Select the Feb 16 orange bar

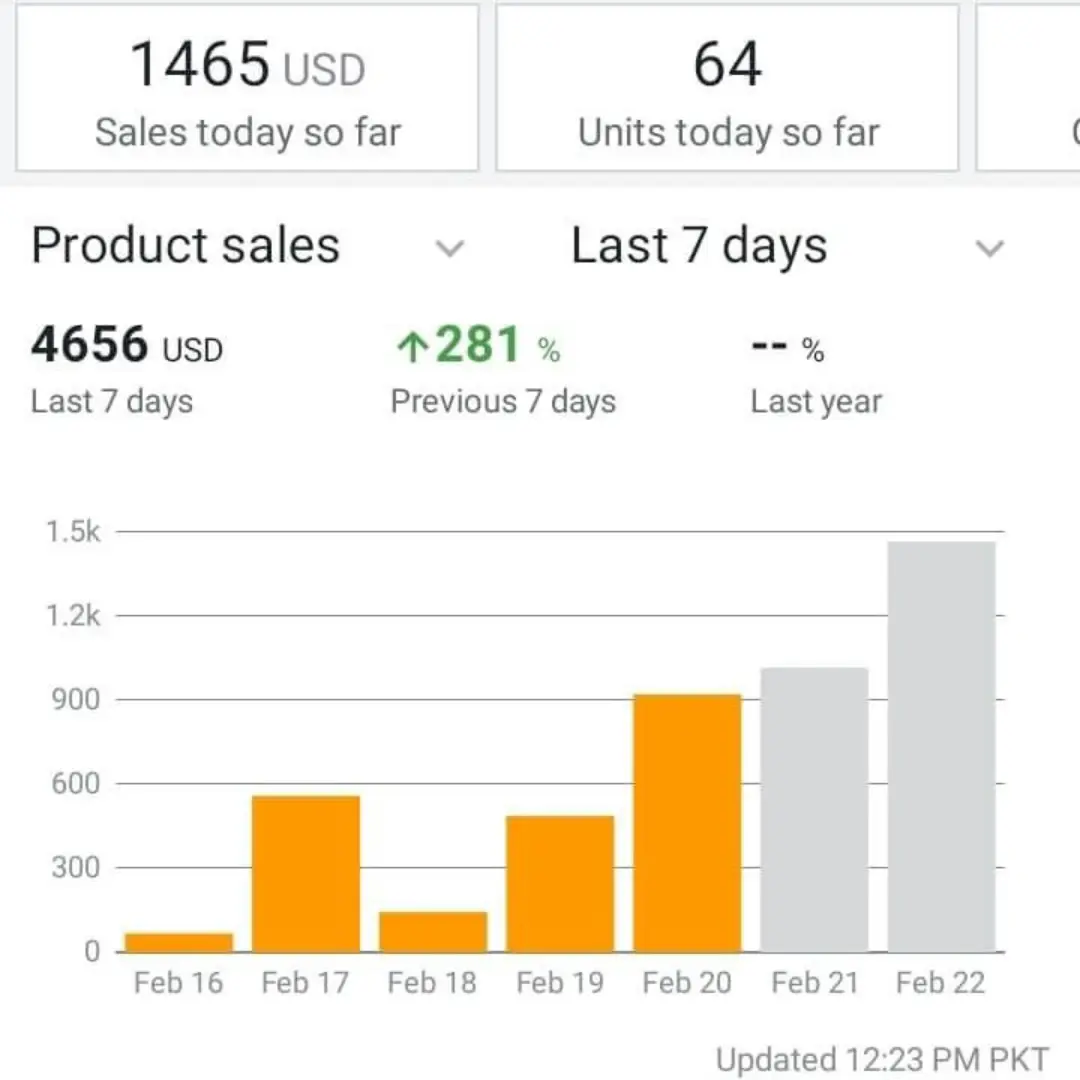pos(179,943)
